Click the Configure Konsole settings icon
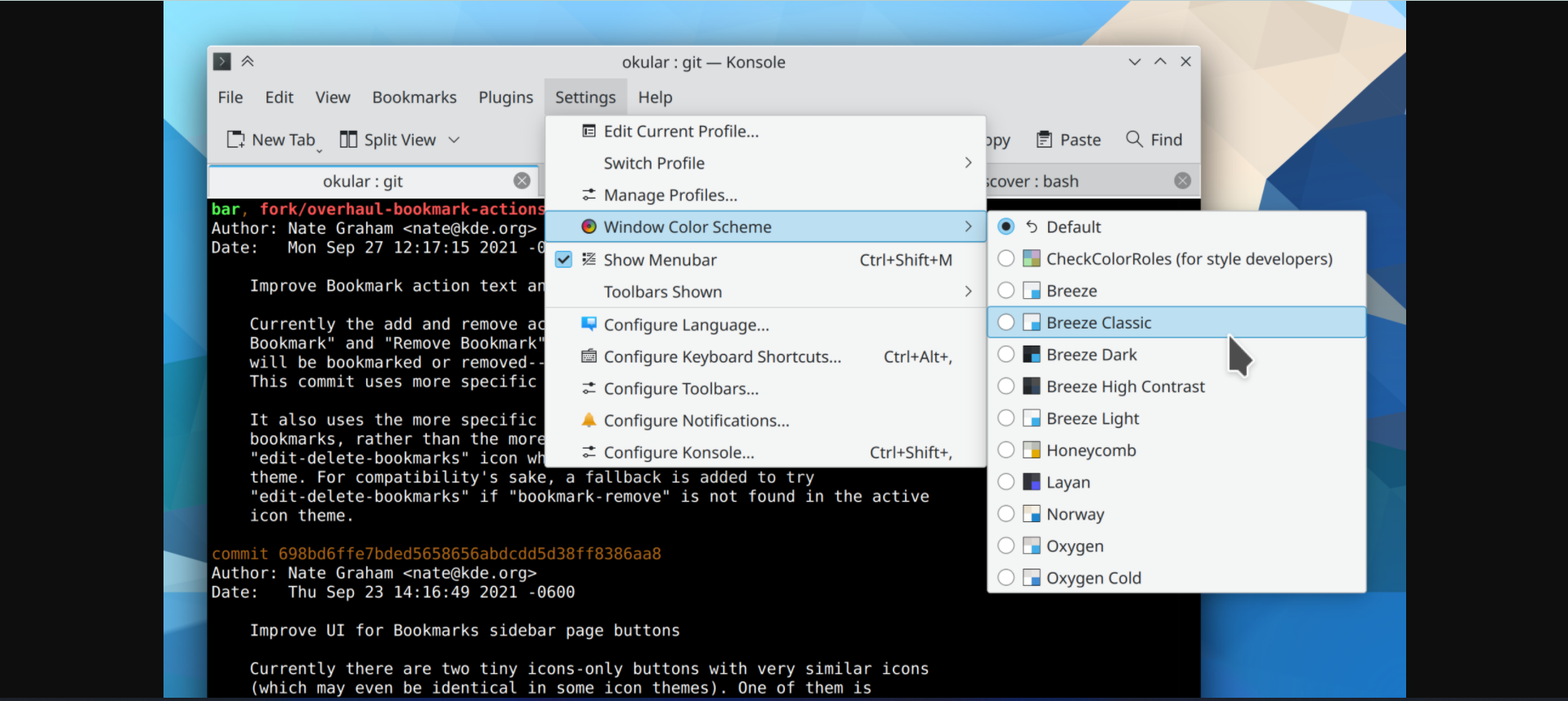 click(589, 452)
